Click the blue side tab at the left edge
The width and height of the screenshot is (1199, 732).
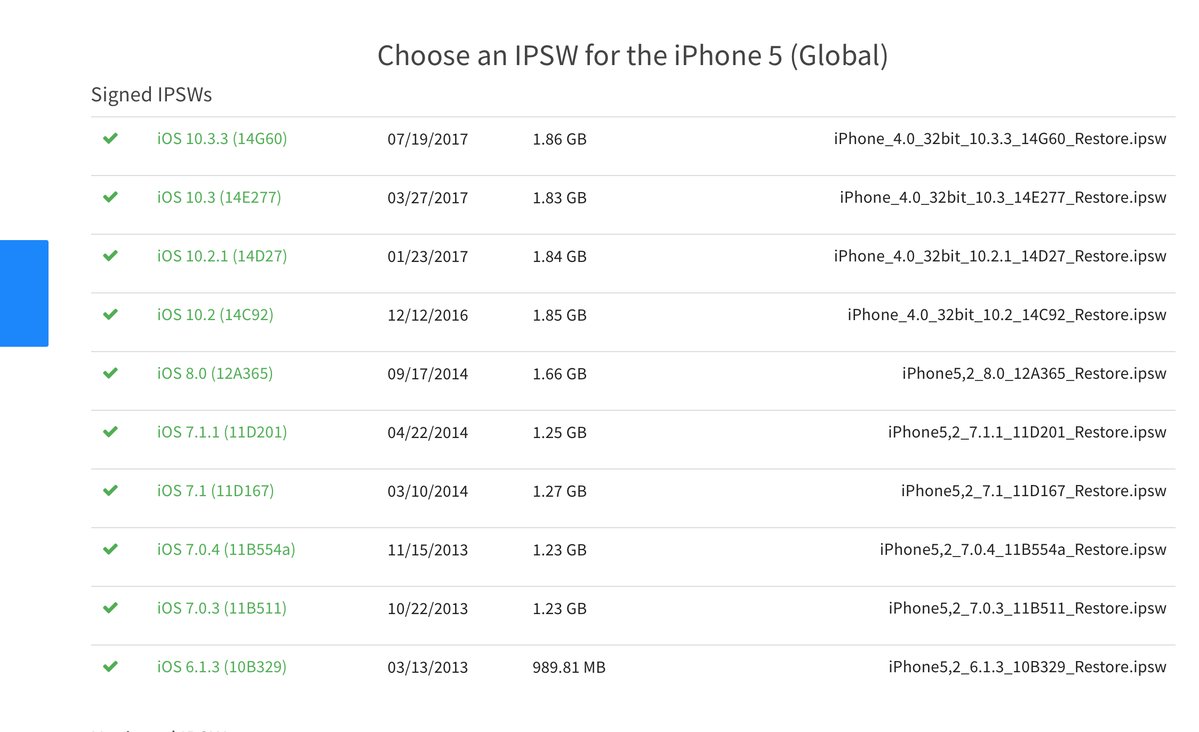[x=24, y=293]
